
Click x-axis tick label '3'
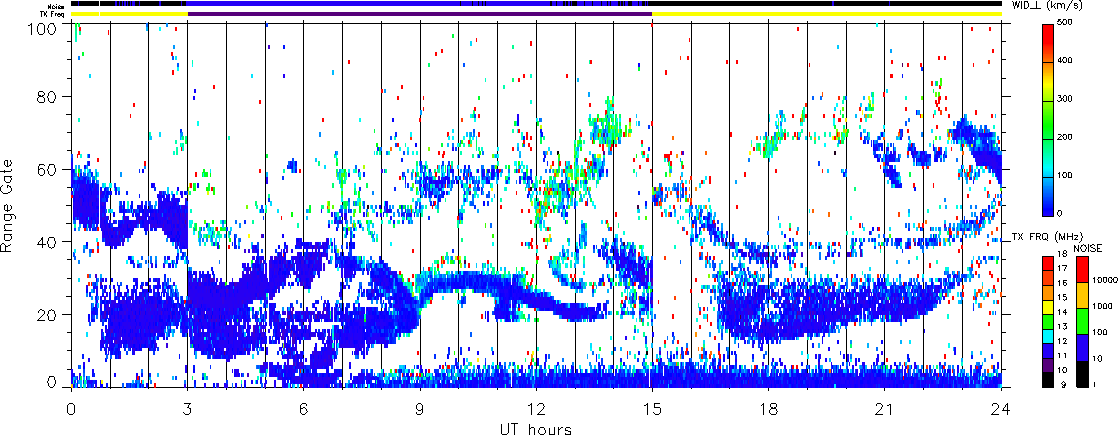coord(188,409)
